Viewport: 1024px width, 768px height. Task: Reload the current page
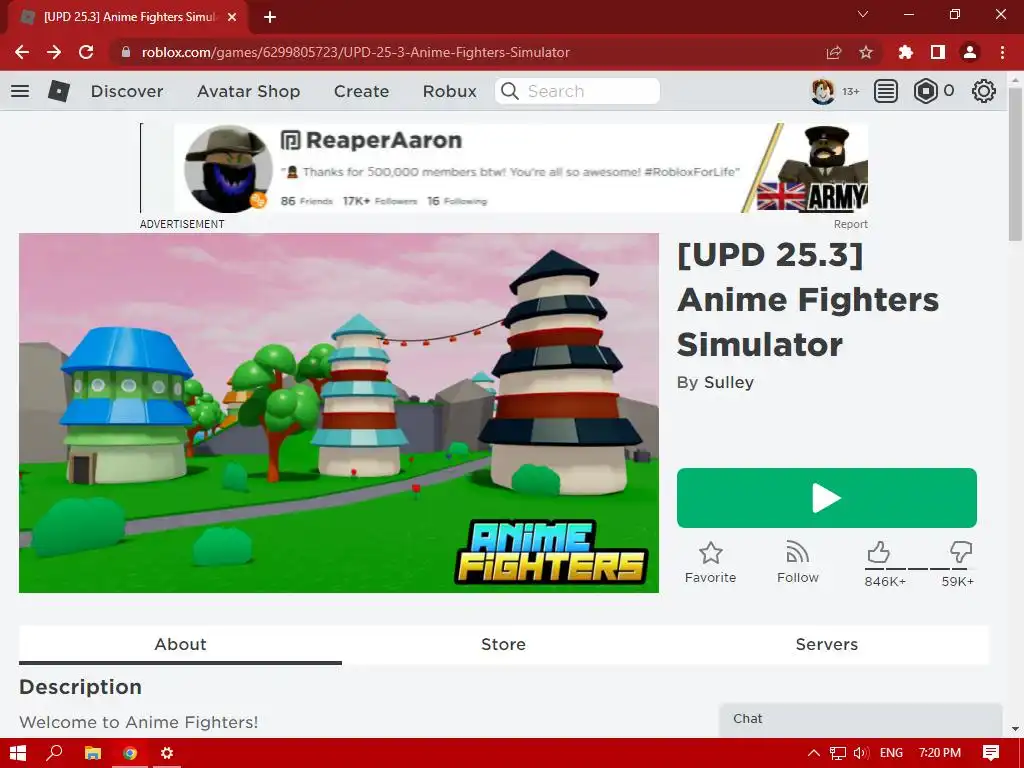point(86,52)
